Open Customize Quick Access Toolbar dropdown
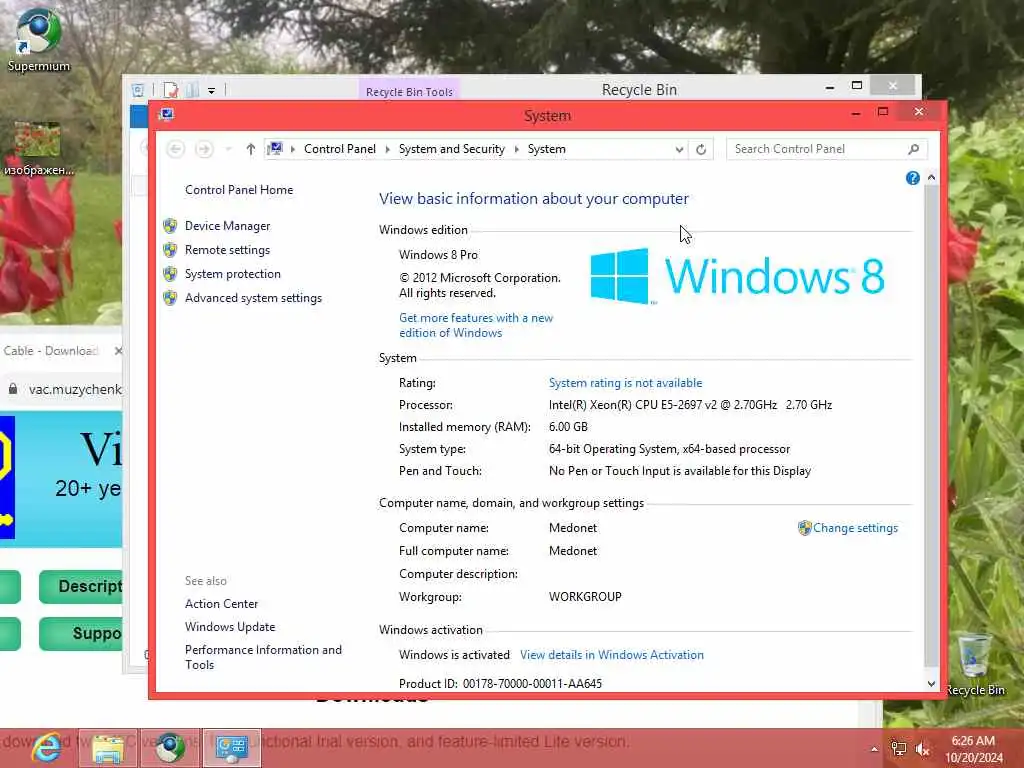 (x=212, y=91)
